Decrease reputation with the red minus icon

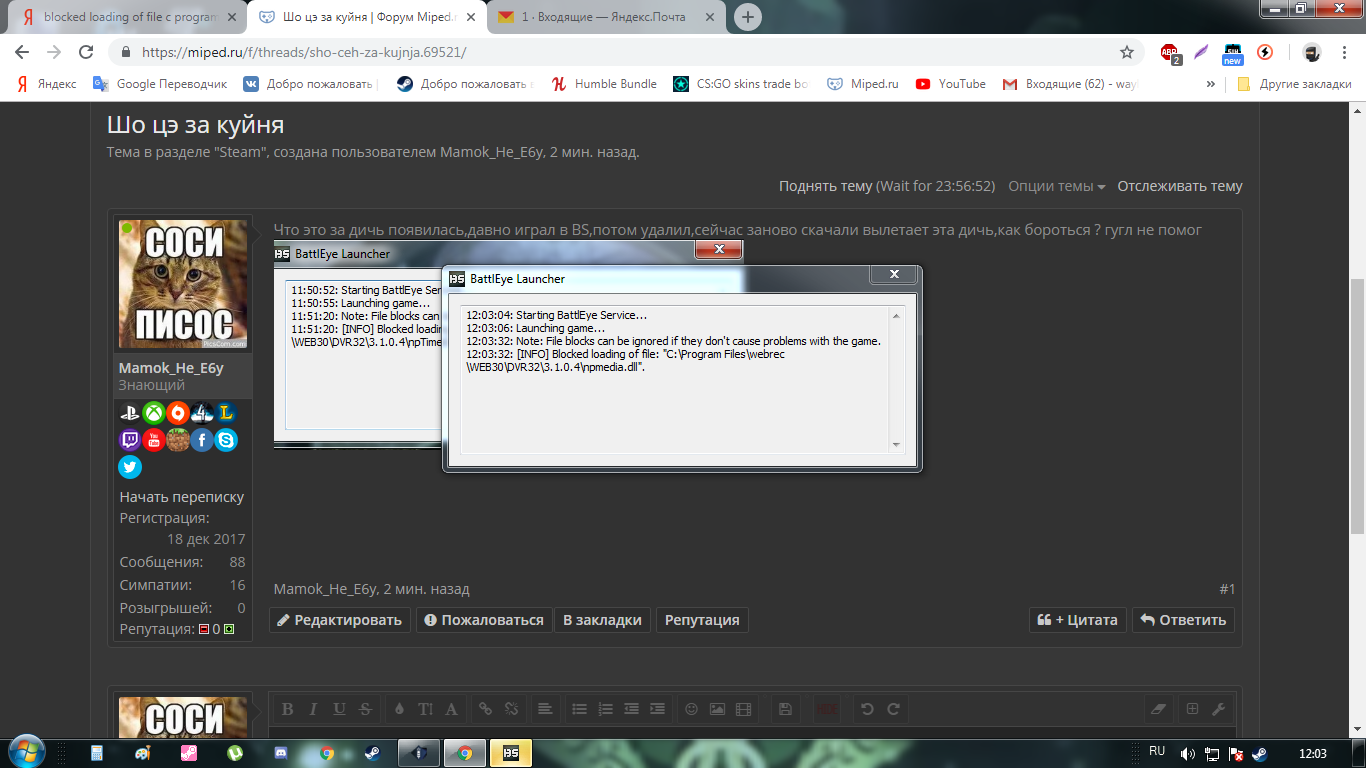pyautogui.click(x=204, y=630)
